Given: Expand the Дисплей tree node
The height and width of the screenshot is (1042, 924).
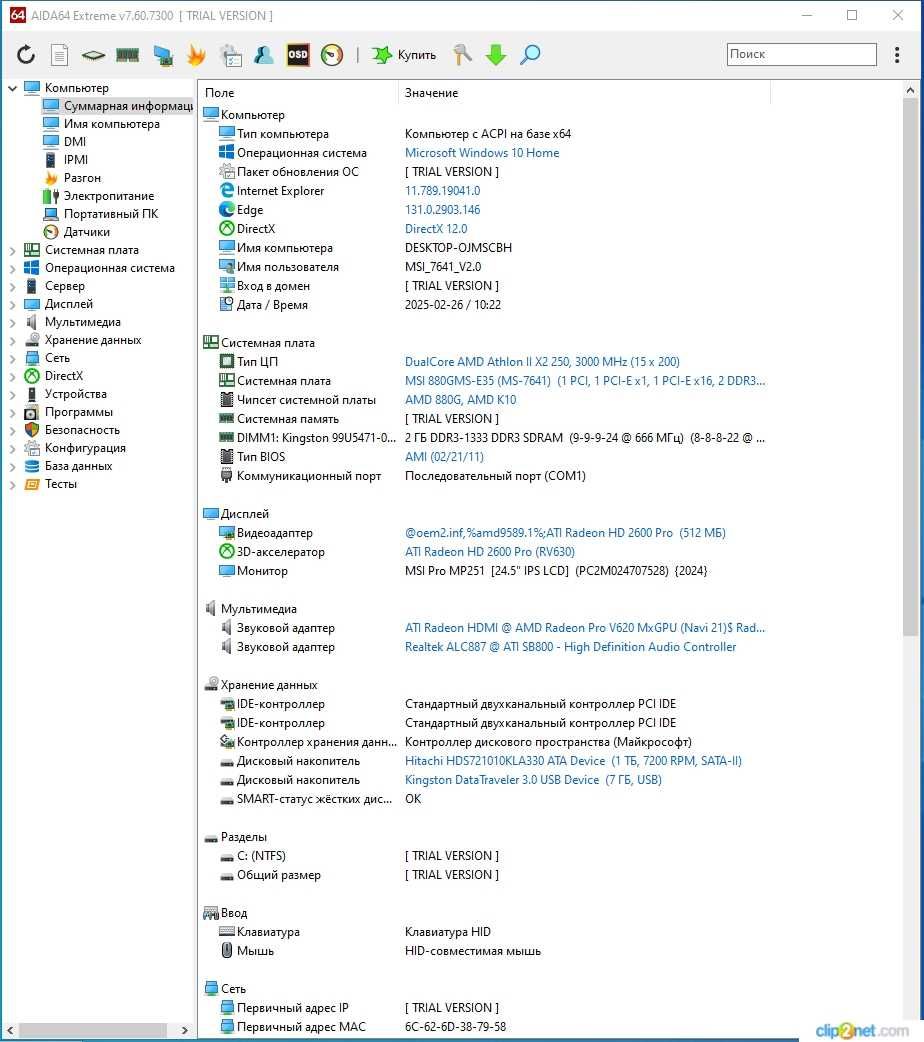Looking at the screenshot, I should (13, 304).
